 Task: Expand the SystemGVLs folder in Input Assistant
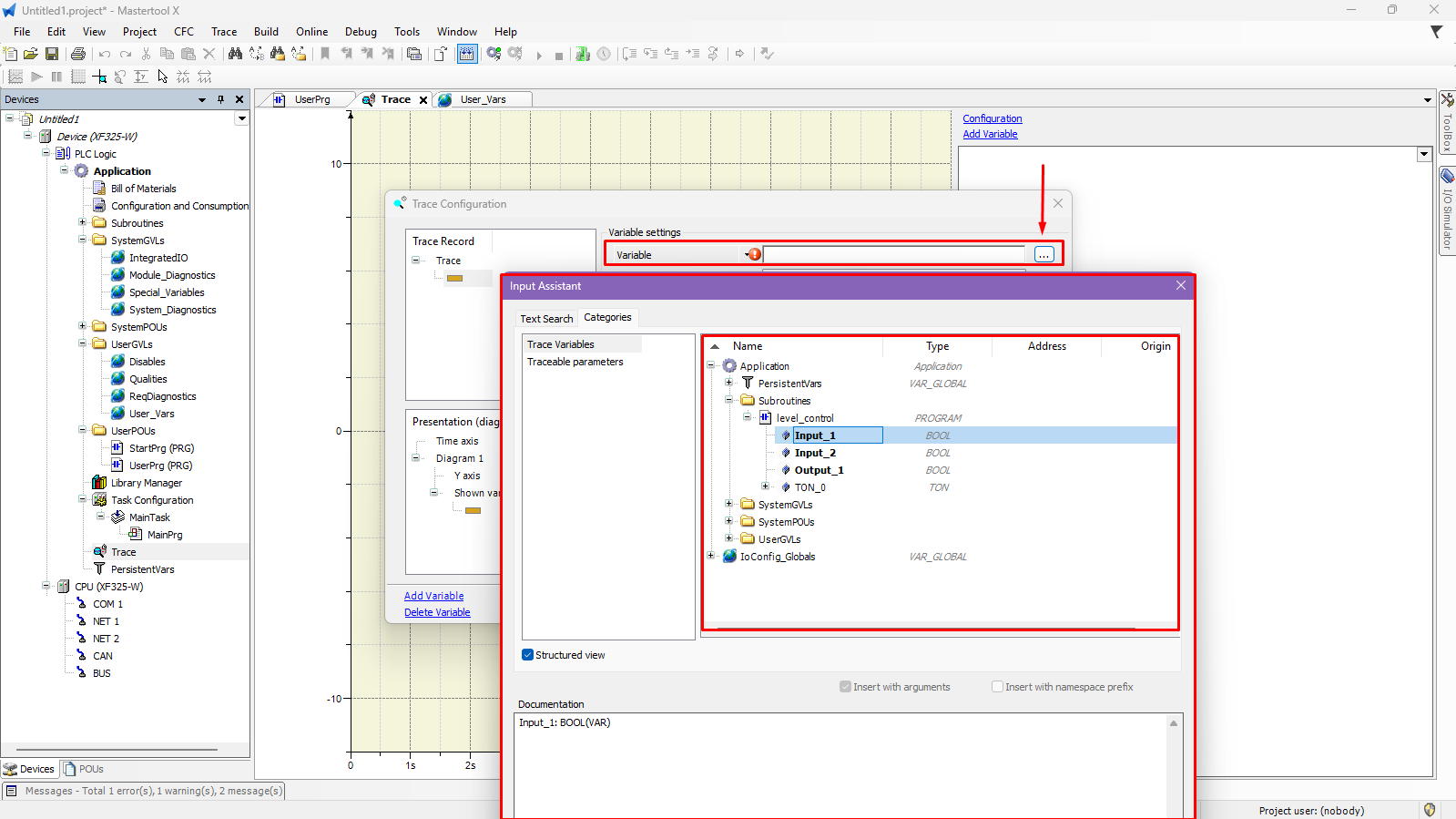pyautogui.click(x=728, y=504)
